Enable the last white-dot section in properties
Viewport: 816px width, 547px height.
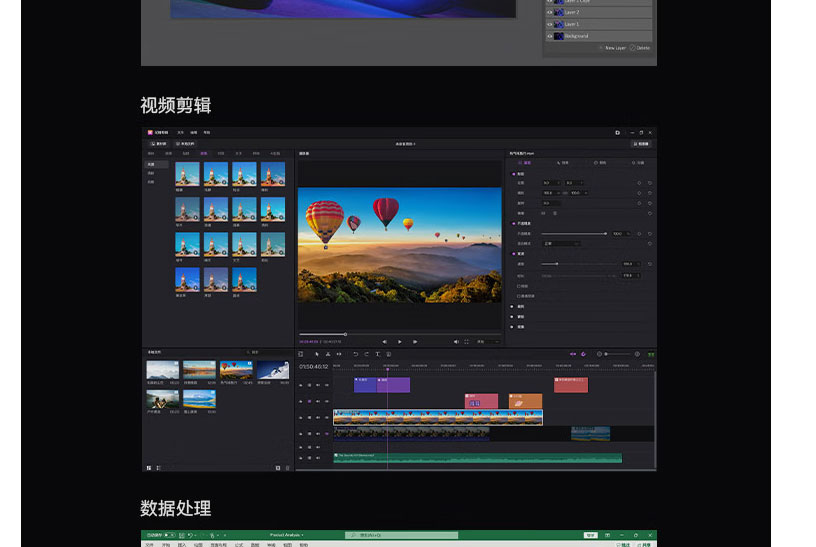click(512, 327)
